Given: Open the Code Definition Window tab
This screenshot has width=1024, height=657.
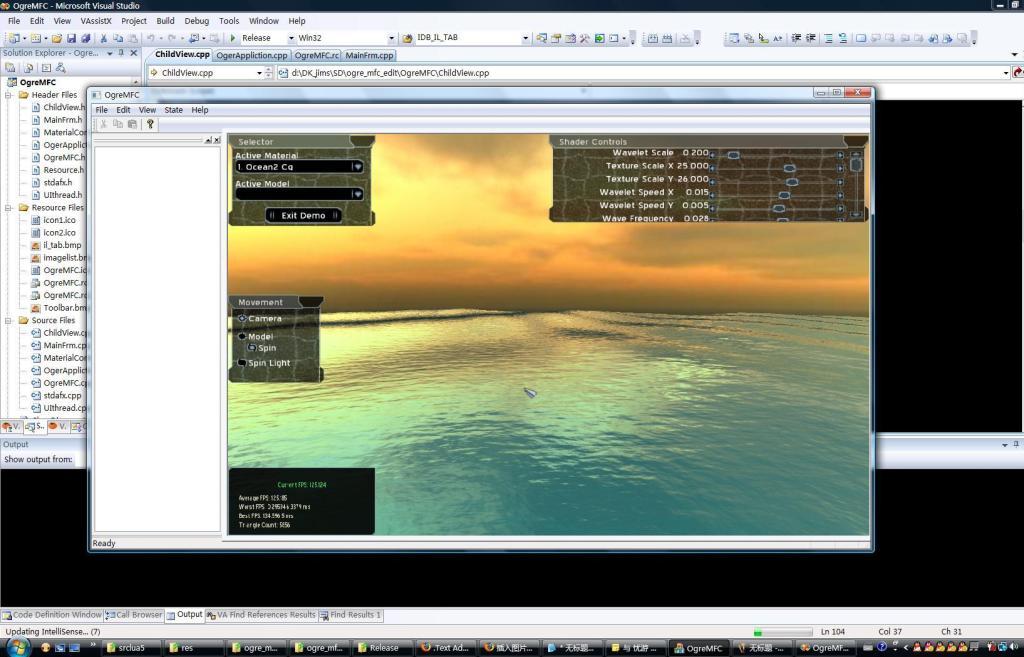Looking at the screenshot, I should point(52,615).
